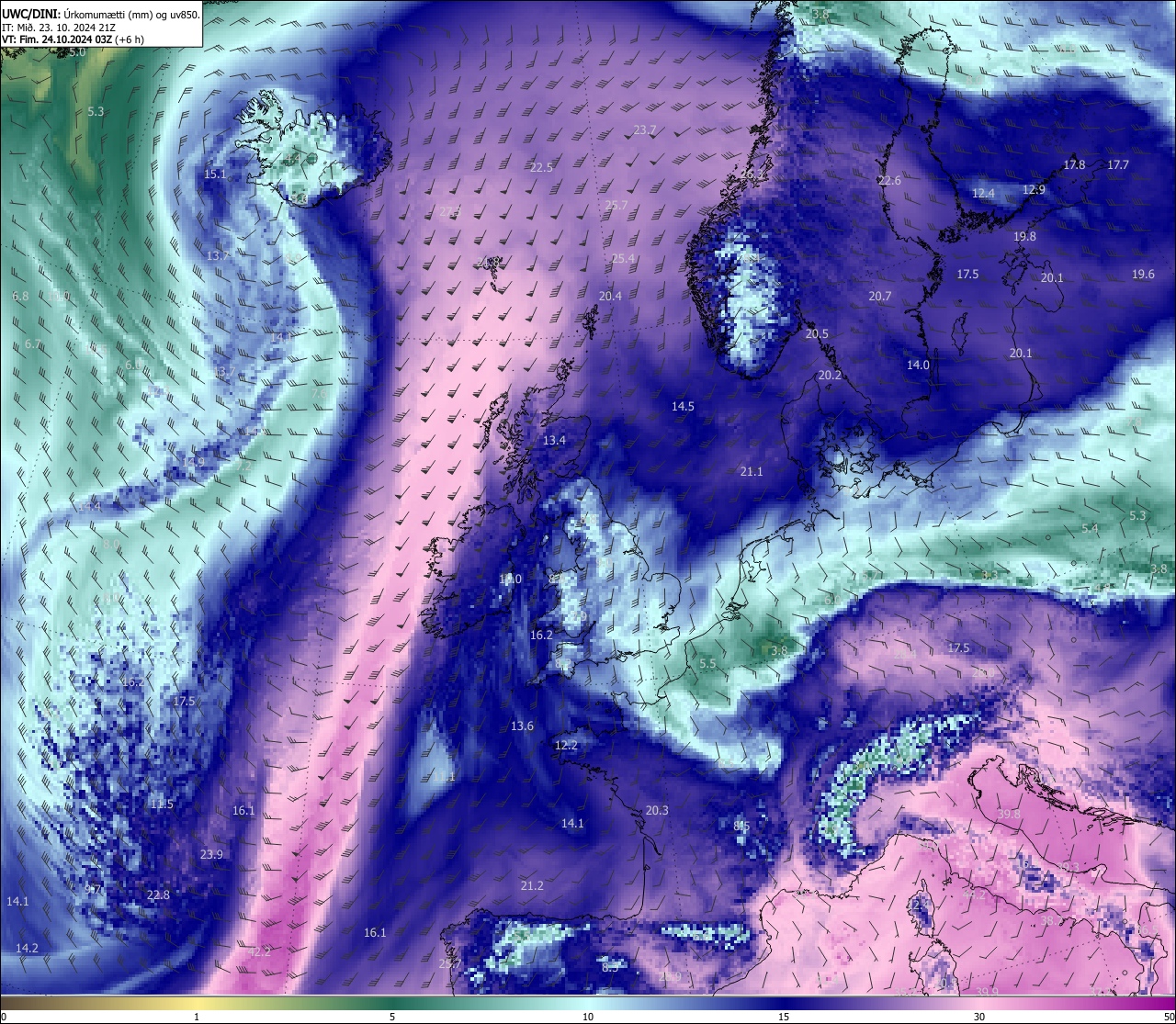Select the 15.1 value west of Iceland
This screenshot has width=1176, height=1024.
click(x=215, y=174)
